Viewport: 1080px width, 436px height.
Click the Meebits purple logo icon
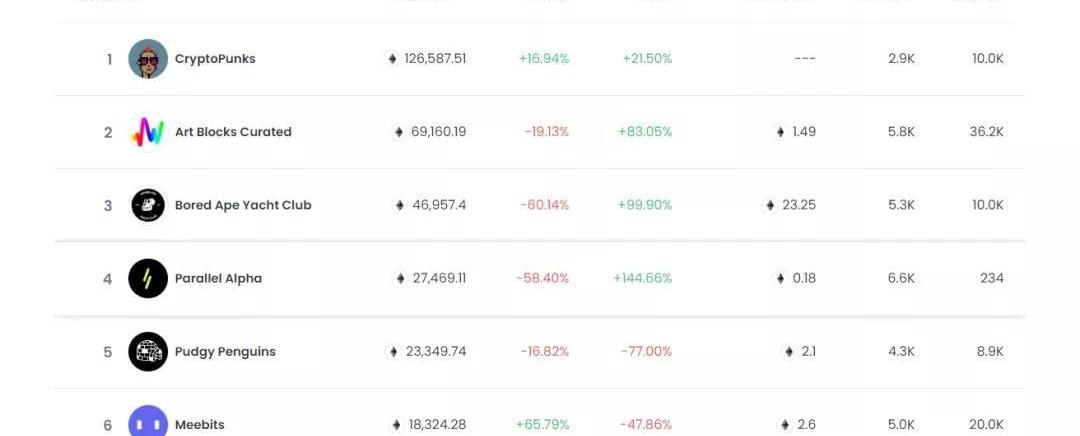(x=148, y=422)
